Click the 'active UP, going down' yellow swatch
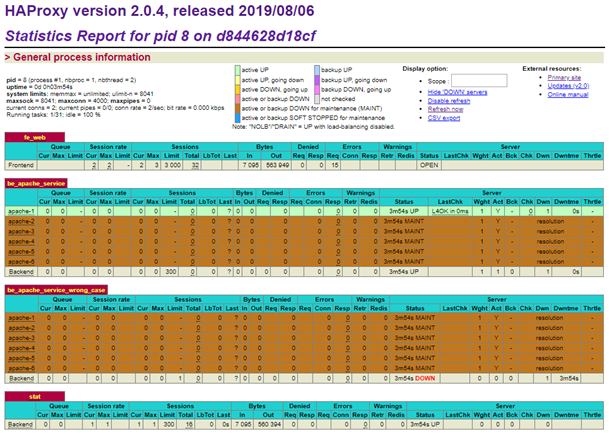 (237, 80)
